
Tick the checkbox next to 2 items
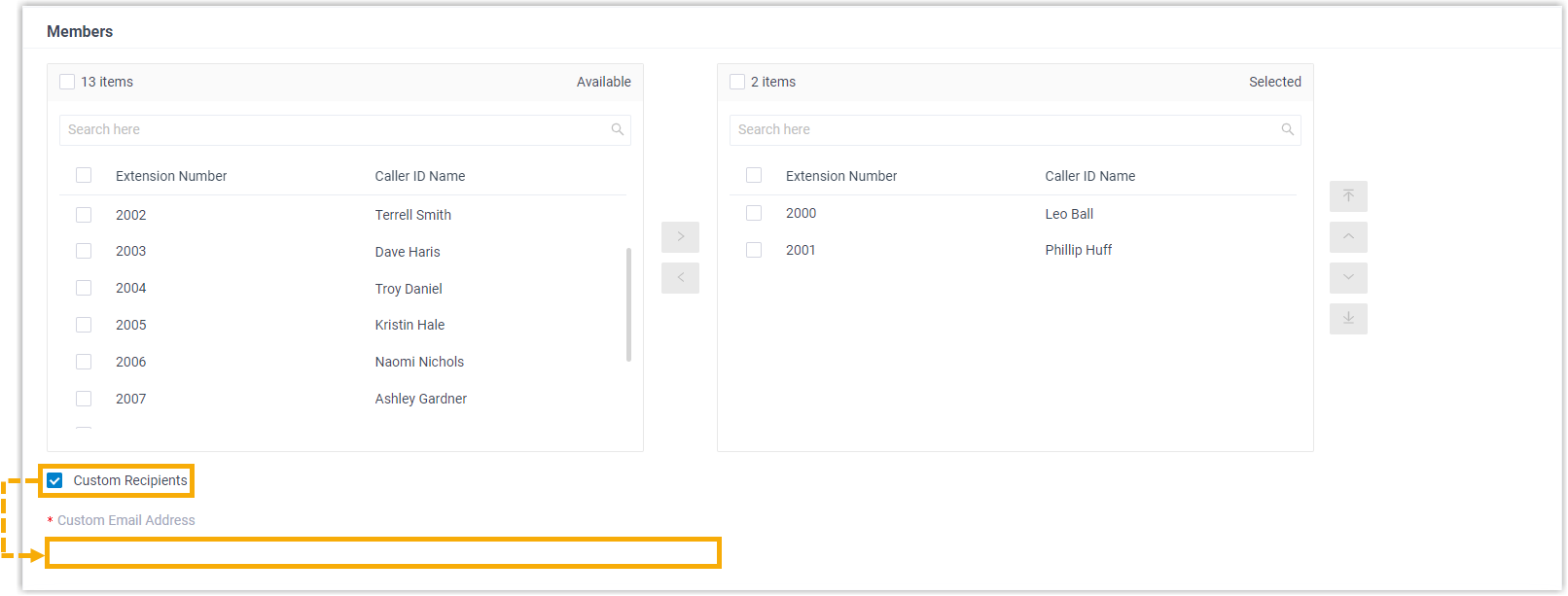pos(737,82)
